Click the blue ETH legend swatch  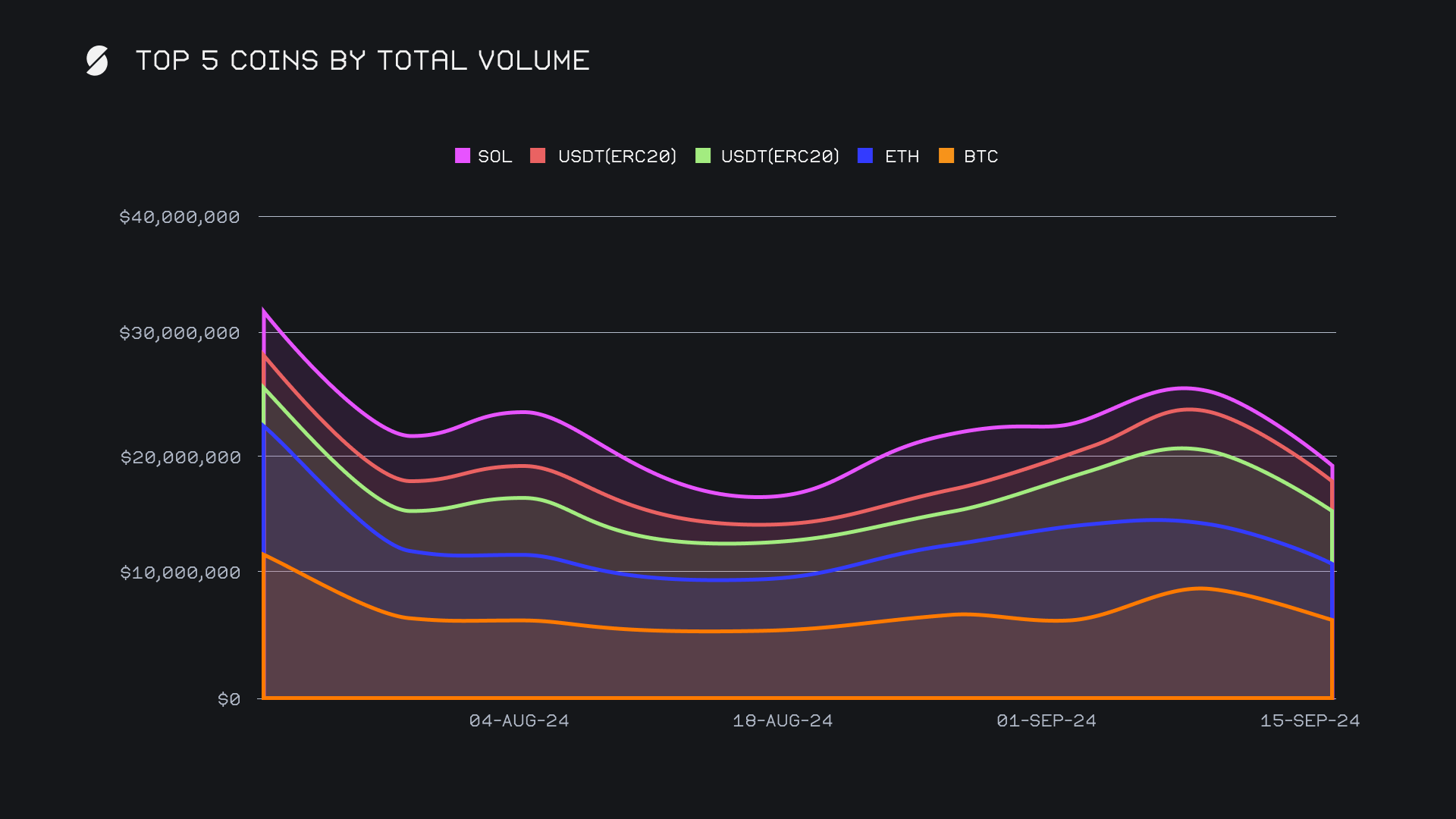pos(865,155)
